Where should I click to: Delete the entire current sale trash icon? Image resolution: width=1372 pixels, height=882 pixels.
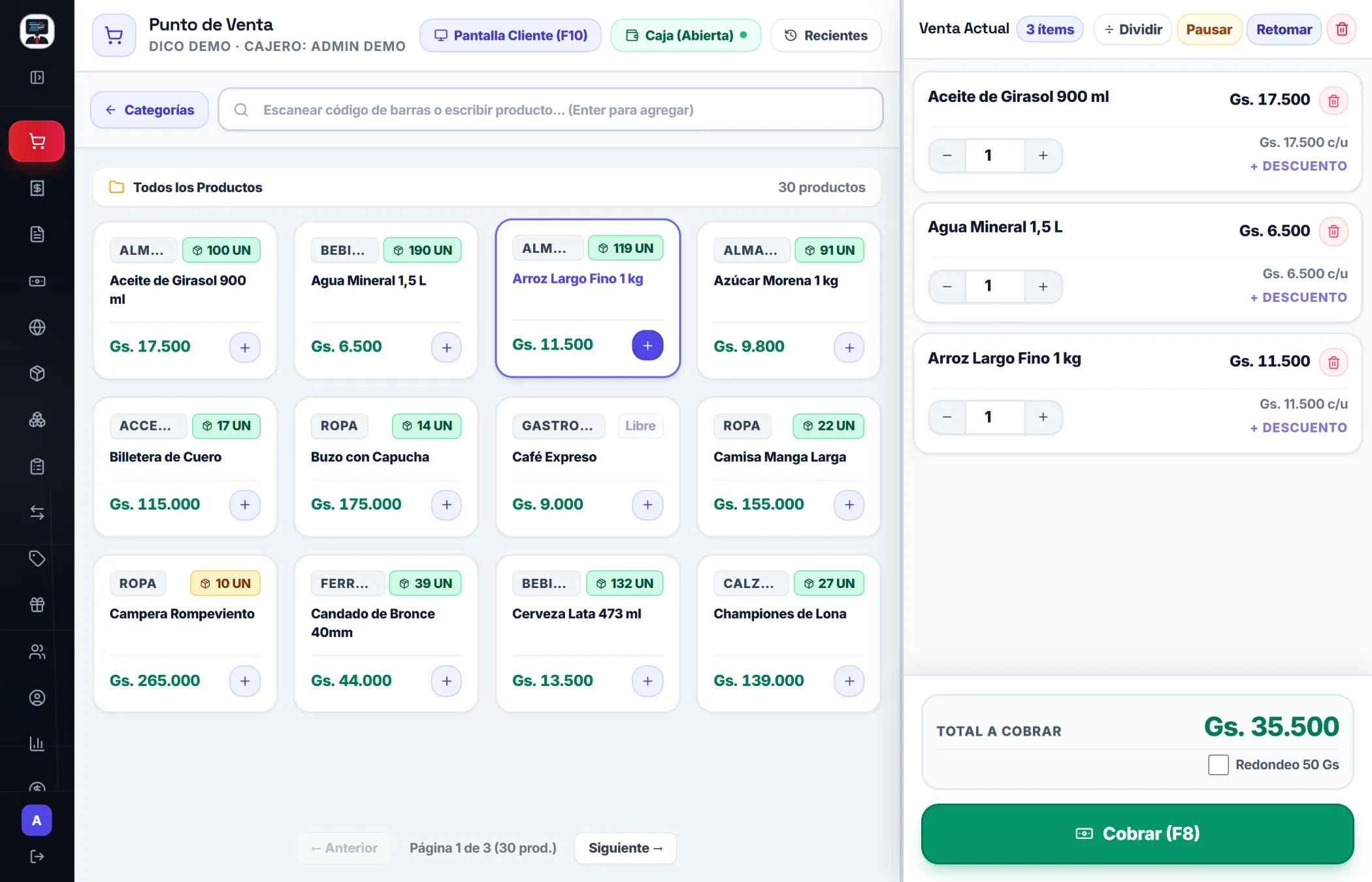pyautogui.click(x=1342, y=29)
